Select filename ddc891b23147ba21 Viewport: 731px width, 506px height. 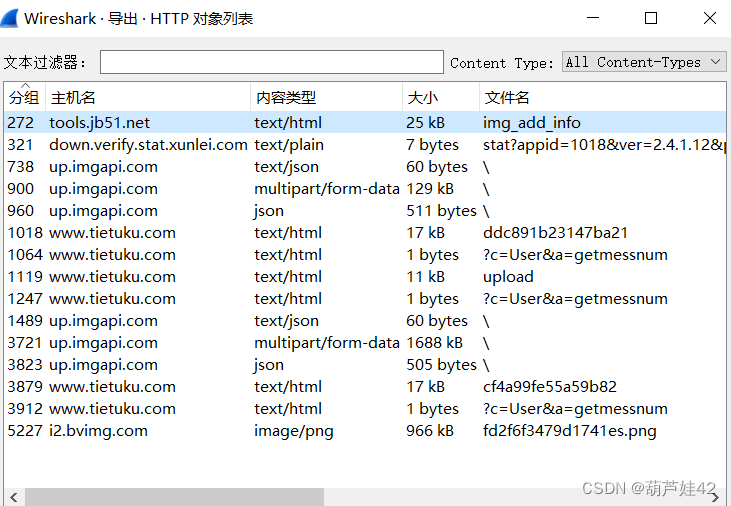tap(555, 232)
